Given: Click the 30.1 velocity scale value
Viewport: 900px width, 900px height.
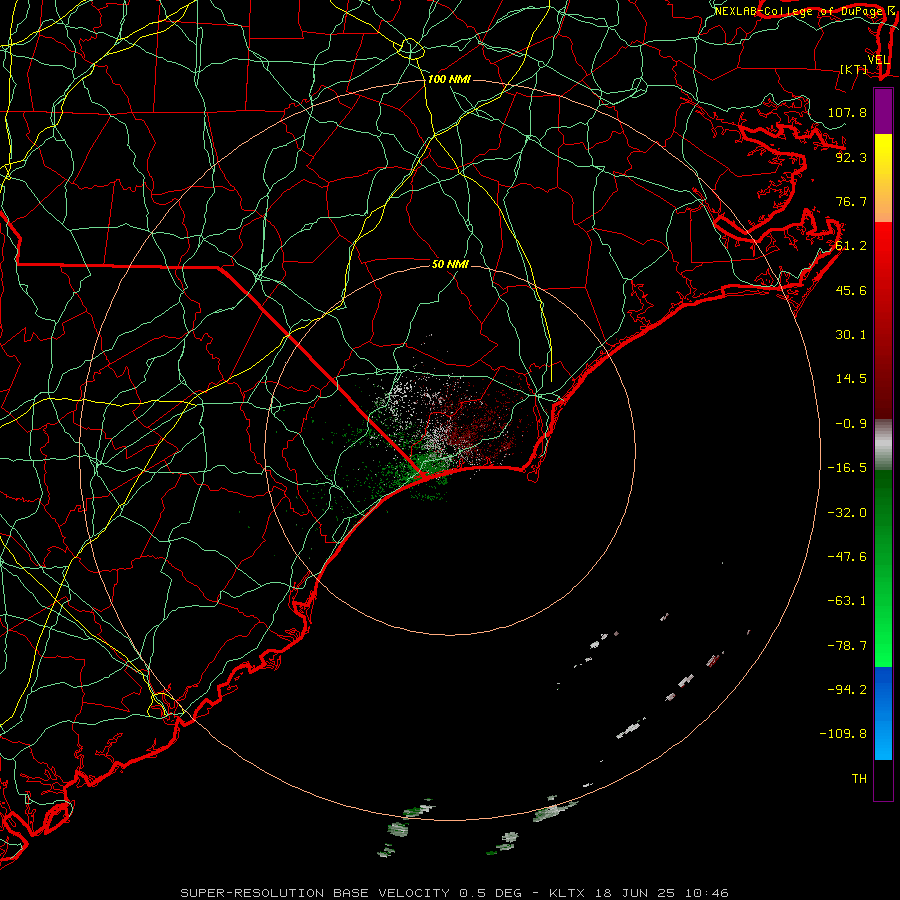Looking at the screenshot, I should pyautogui.click(x=851, y=335).
